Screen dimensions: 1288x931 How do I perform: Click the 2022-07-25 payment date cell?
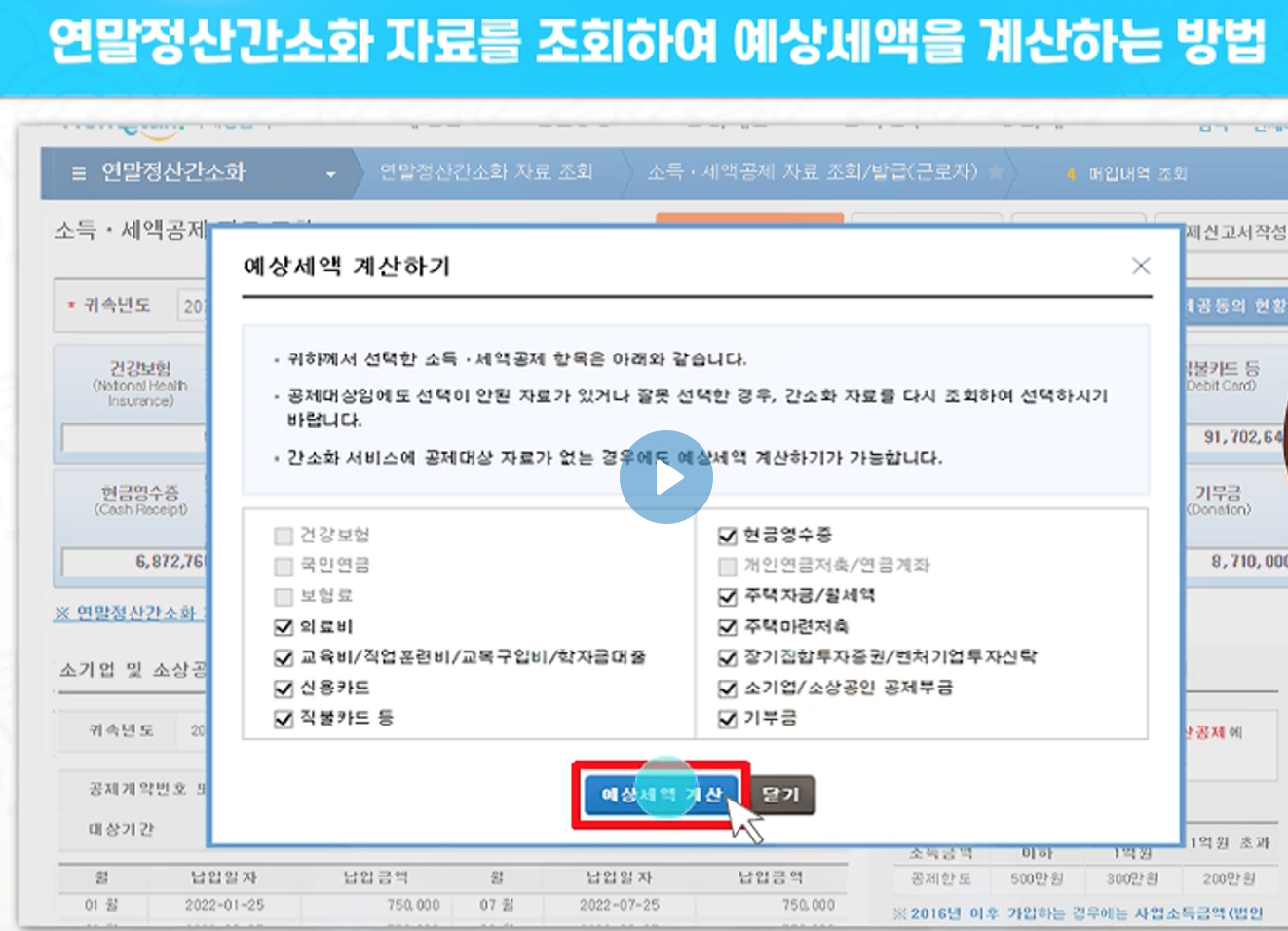tap(619, 905)
